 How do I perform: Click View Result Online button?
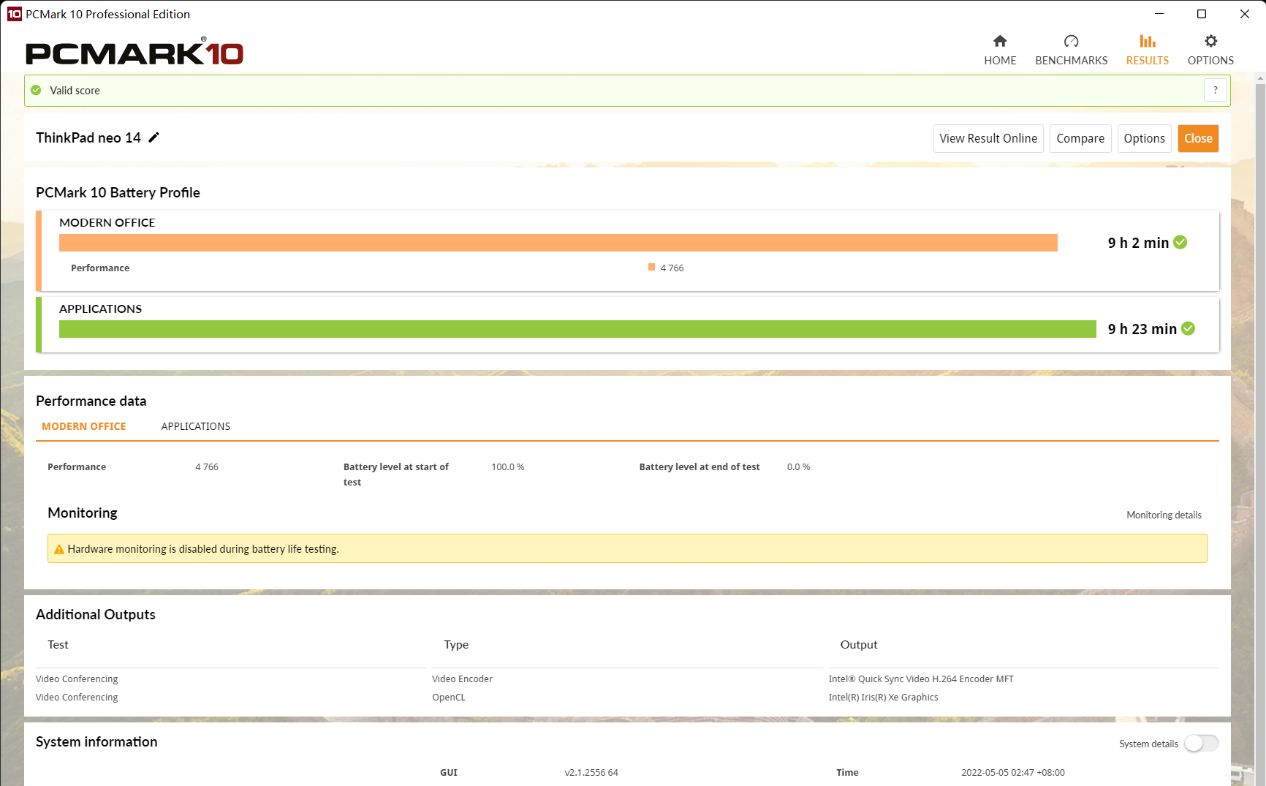pos(988,138)
